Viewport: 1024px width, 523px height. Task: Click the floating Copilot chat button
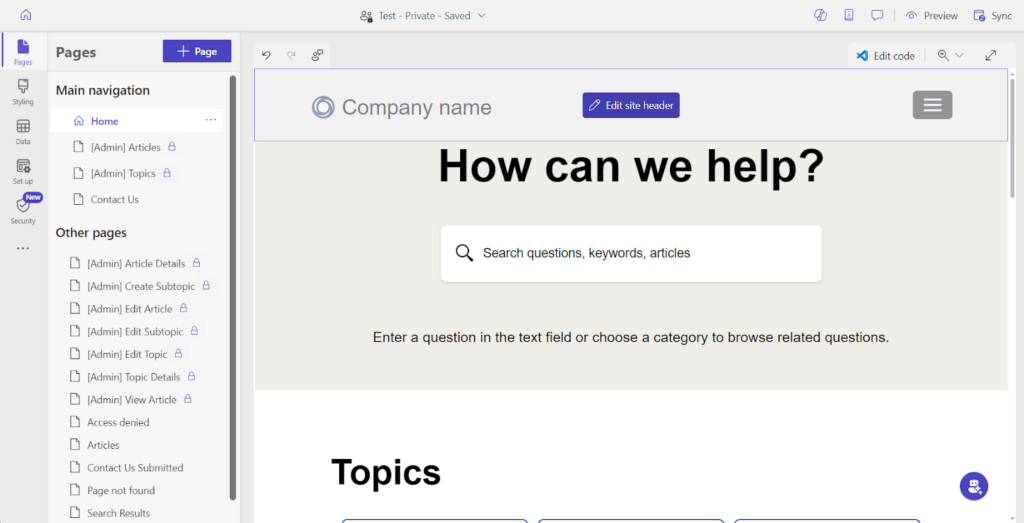(973, 486)
